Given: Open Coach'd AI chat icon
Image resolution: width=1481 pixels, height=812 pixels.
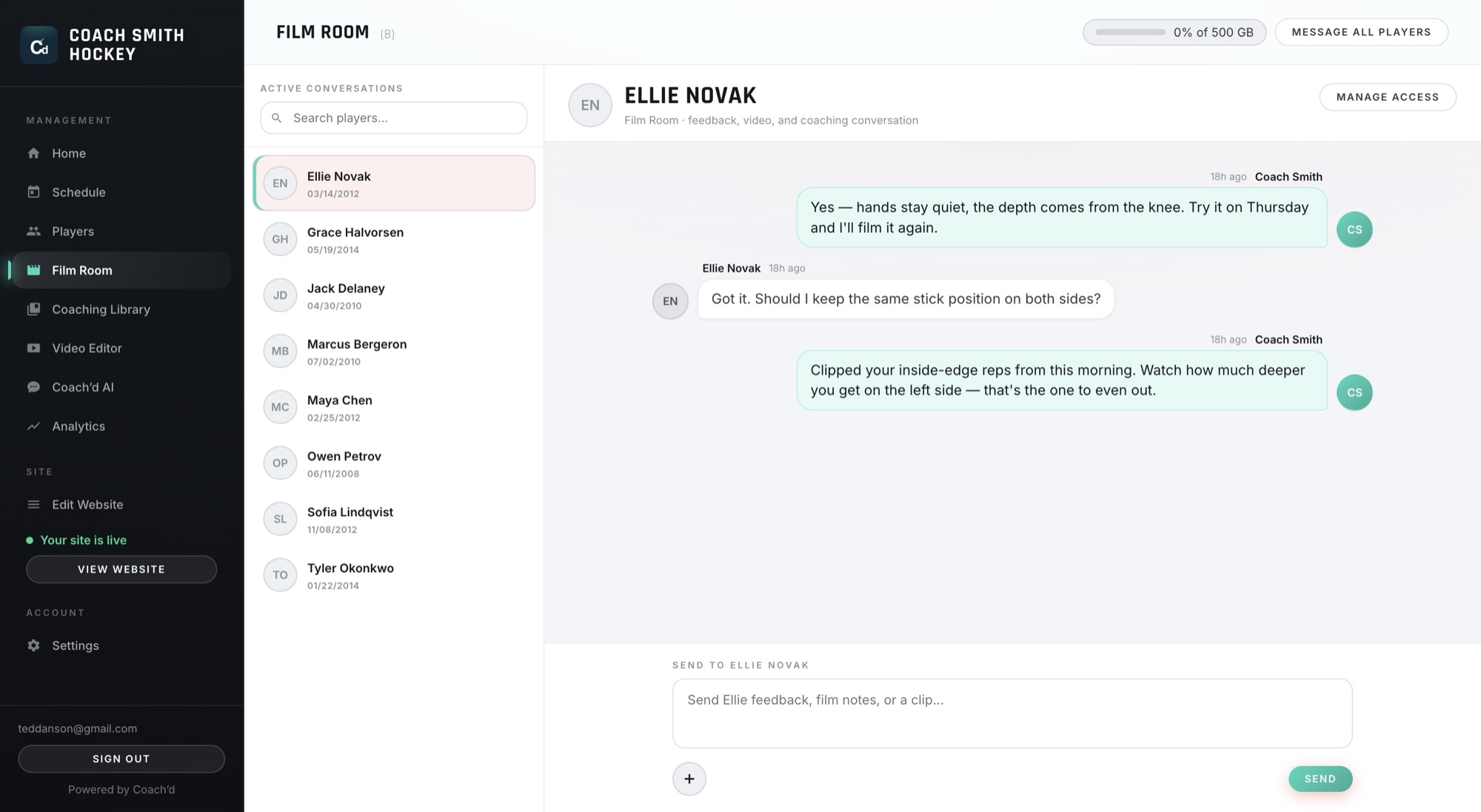Looking at the screenshot, I should [x=33, y=387].
